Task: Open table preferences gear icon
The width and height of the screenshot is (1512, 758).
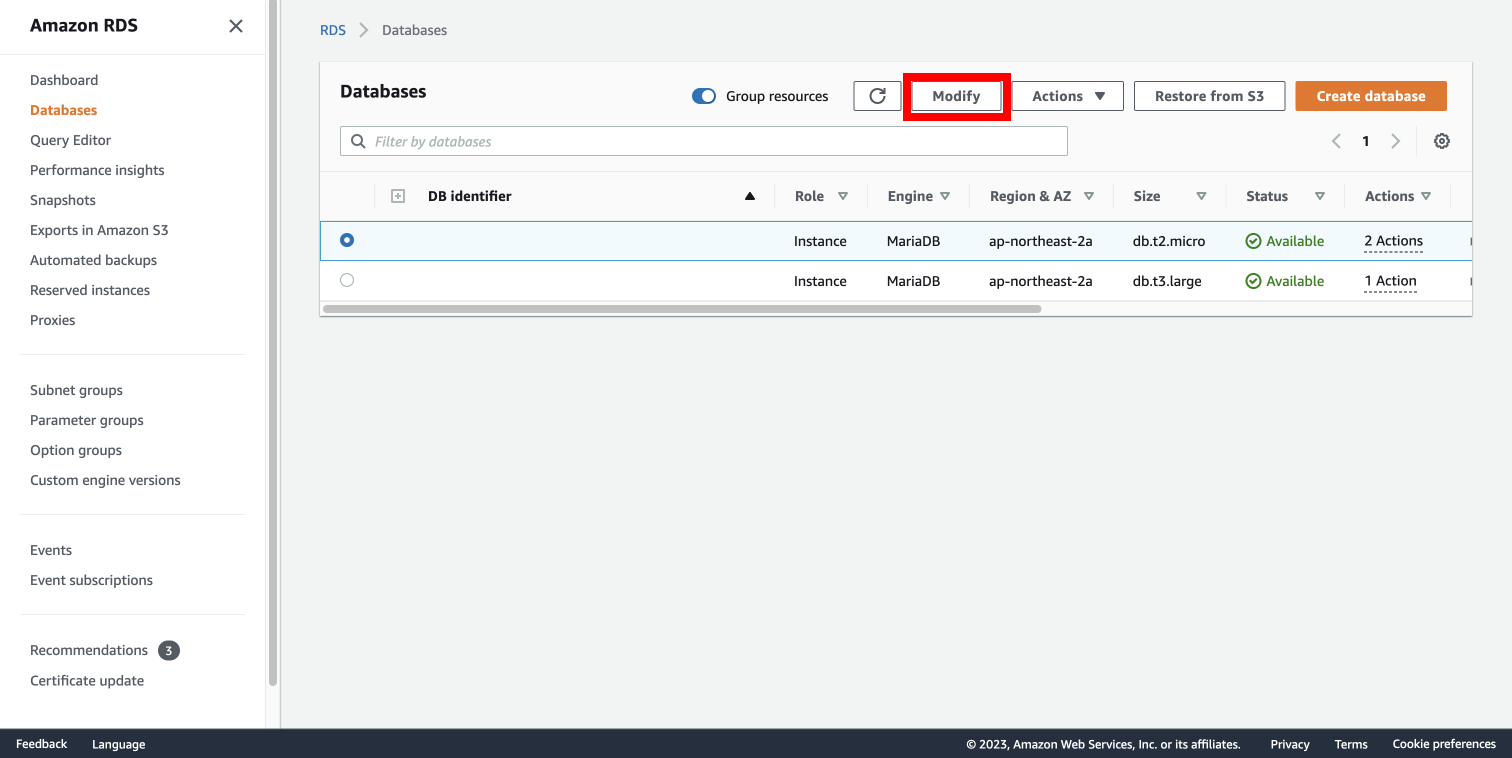Action: click(1442, 141)
